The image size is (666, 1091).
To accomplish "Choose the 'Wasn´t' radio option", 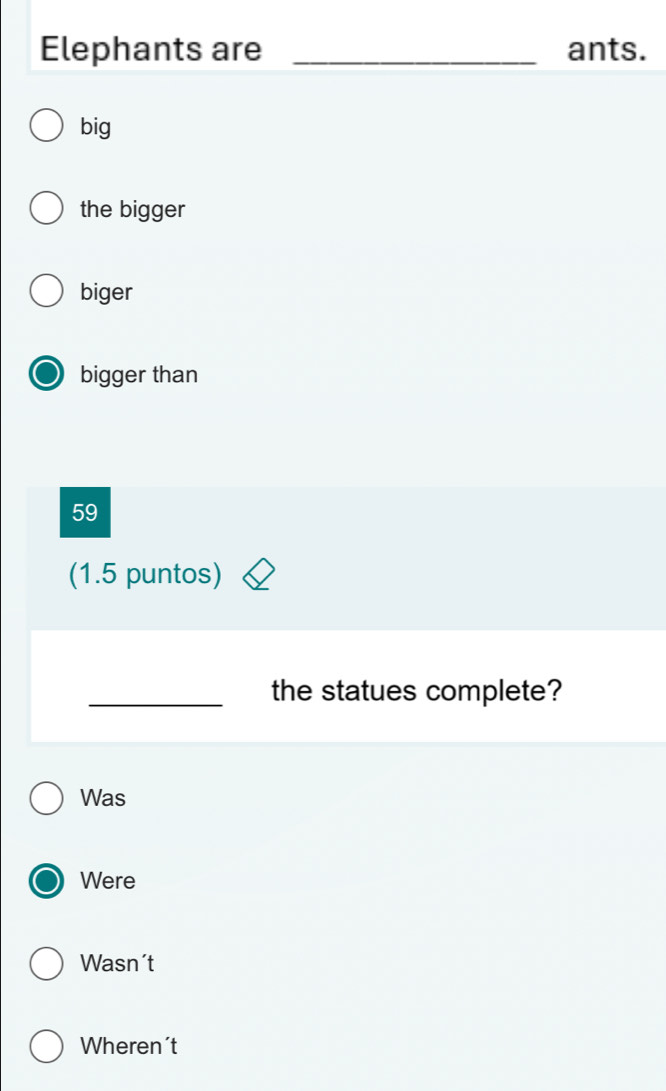I will [47, 963].
